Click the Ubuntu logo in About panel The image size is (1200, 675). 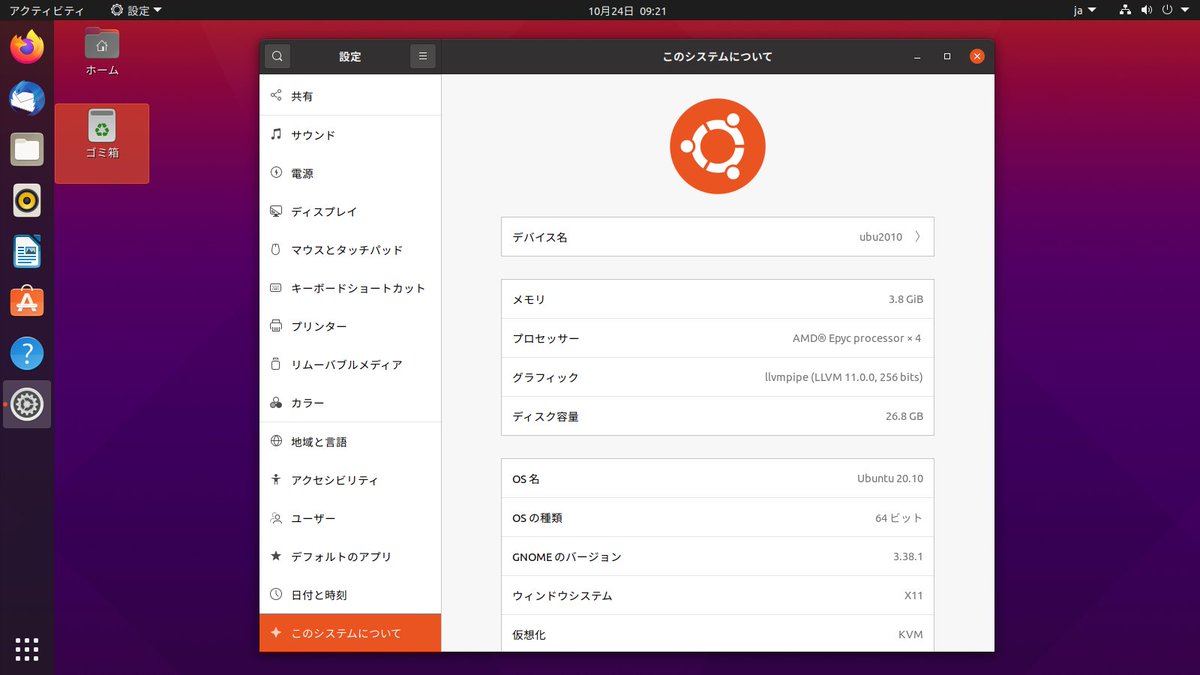coord(717,146)
